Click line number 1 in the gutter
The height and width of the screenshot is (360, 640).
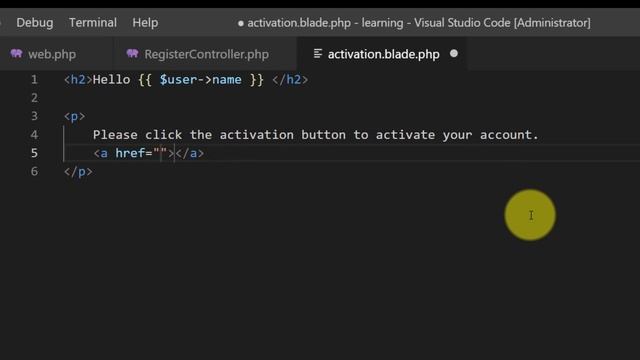click(34, 80)
